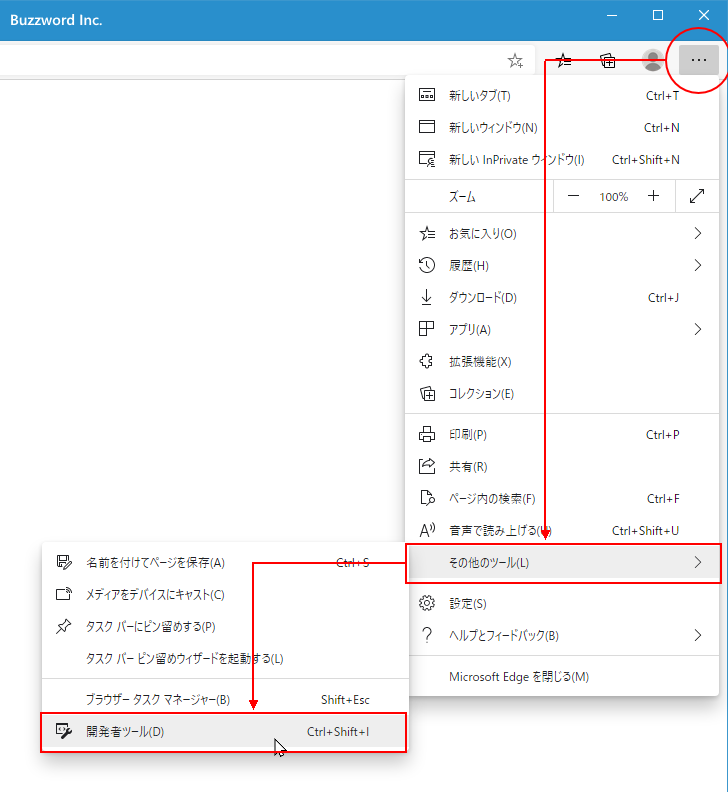Click the Developer tools icon
This screenshot has height=792, width=728.
[64, 731]
